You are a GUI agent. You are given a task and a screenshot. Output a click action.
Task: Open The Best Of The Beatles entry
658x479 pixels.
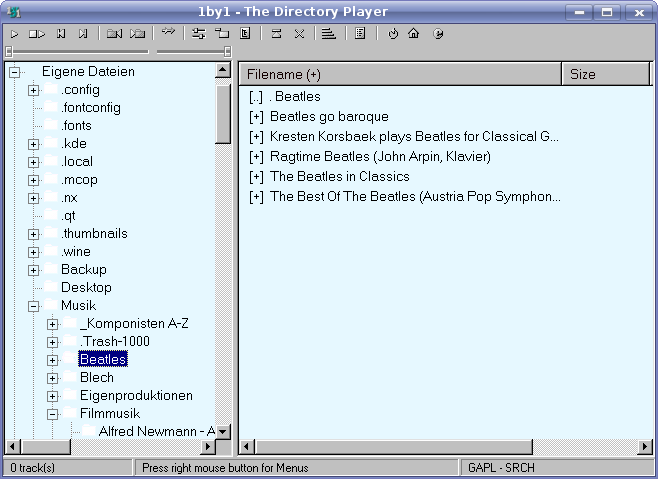[x=405, y=196]
